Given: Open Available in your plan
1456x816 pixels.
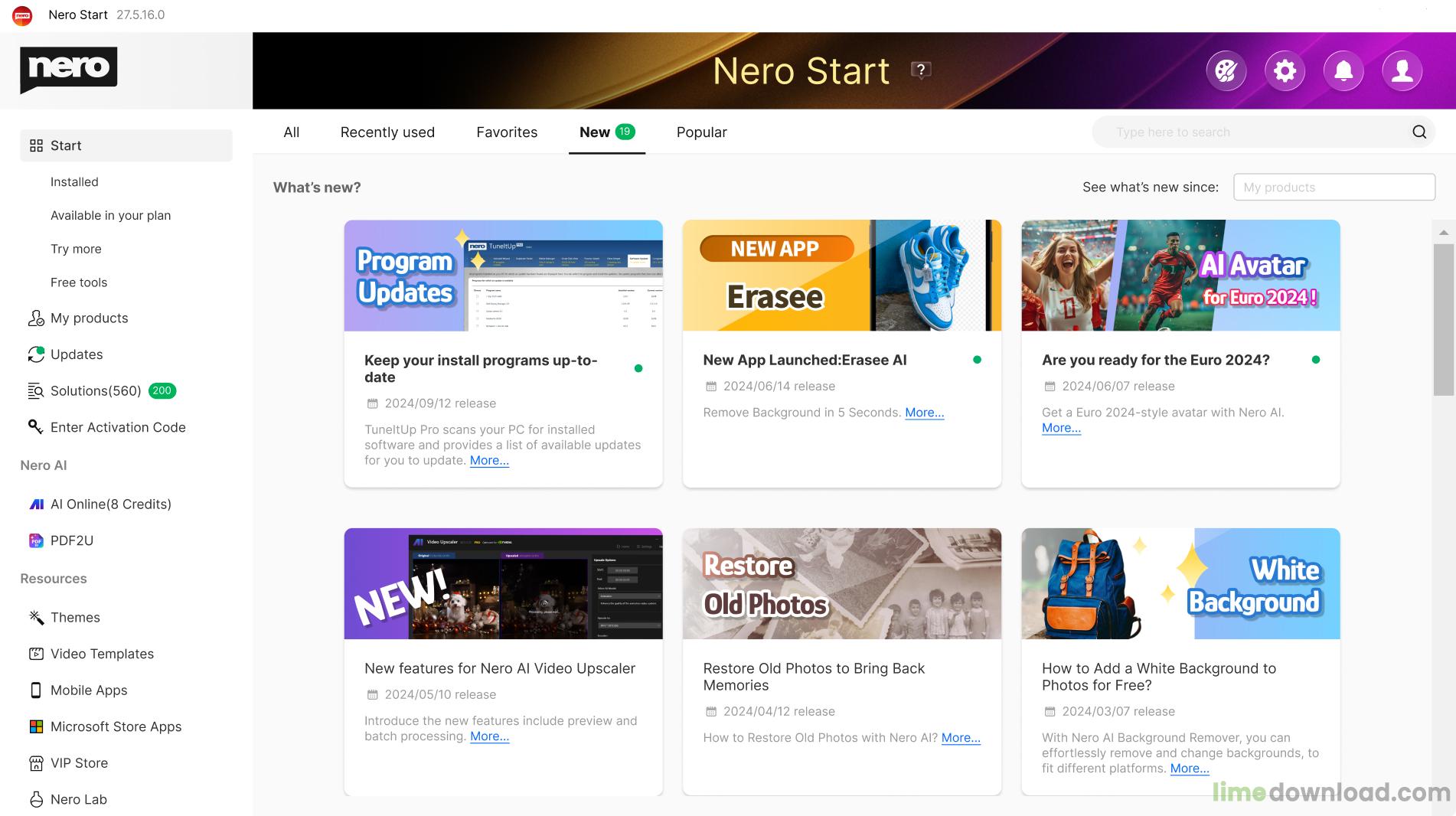Looking at the screenshot, I should coord(111,216).
